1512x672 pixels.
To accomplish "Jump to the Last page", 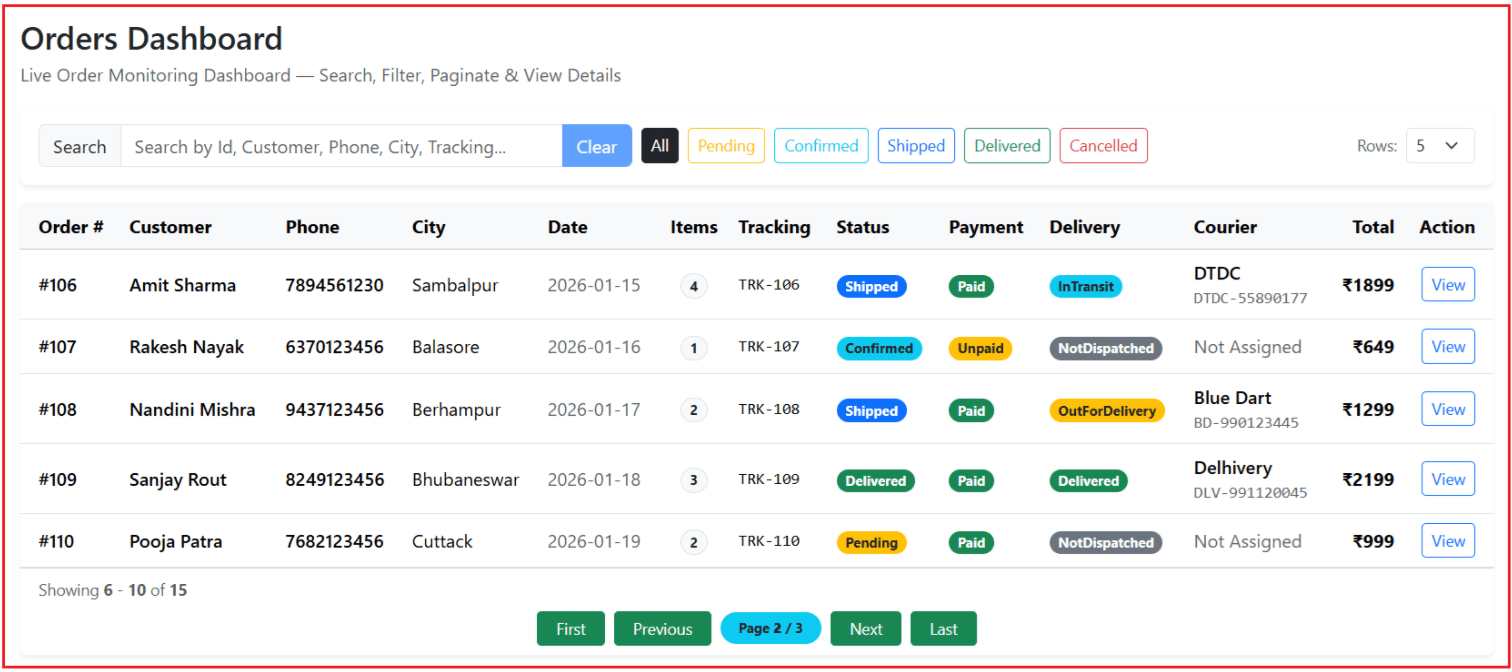I will coord(943,629).
